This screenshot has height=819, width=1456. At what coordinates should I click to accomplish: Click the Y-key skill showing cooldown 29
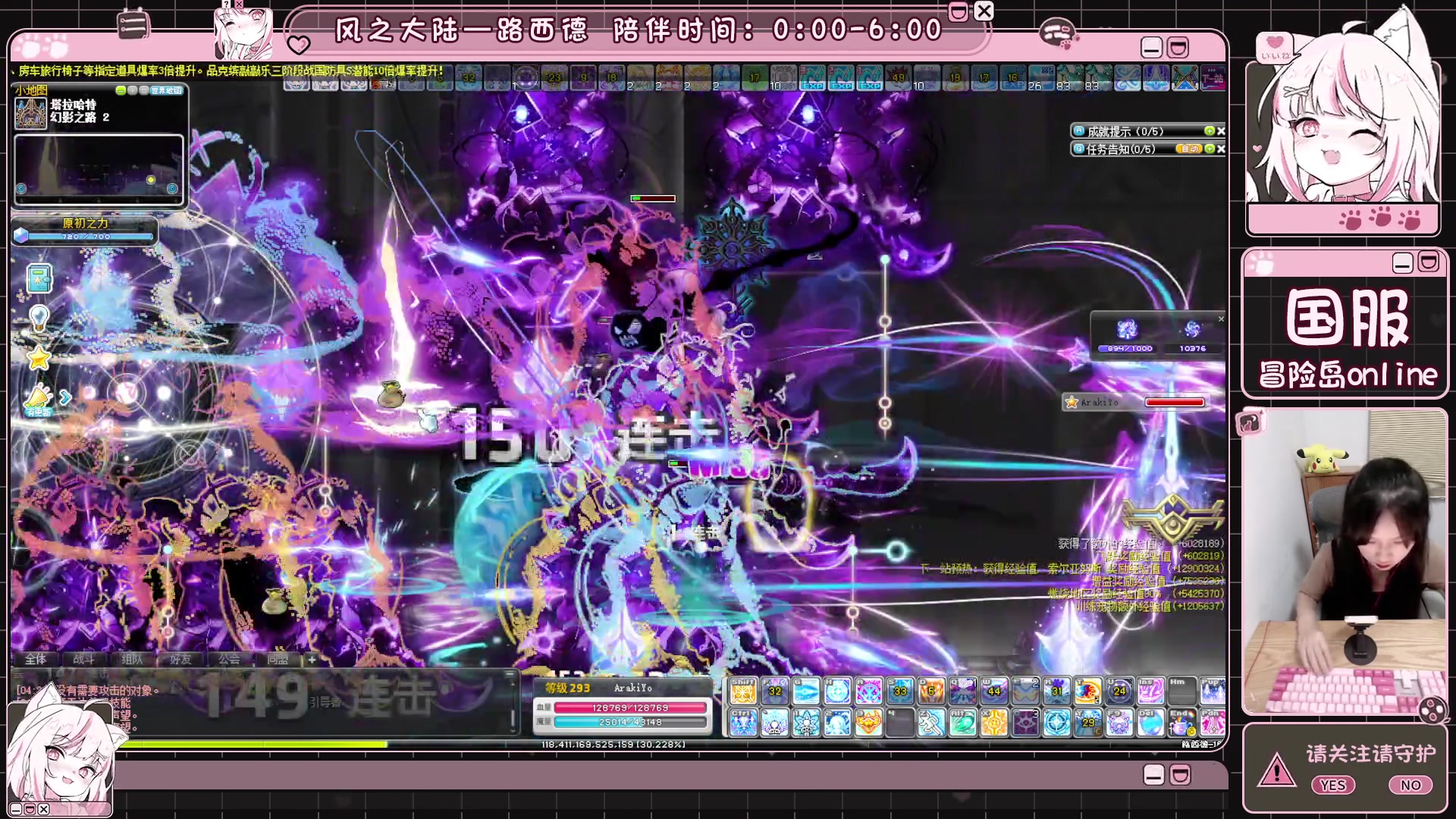click(x=1087, y=723)
